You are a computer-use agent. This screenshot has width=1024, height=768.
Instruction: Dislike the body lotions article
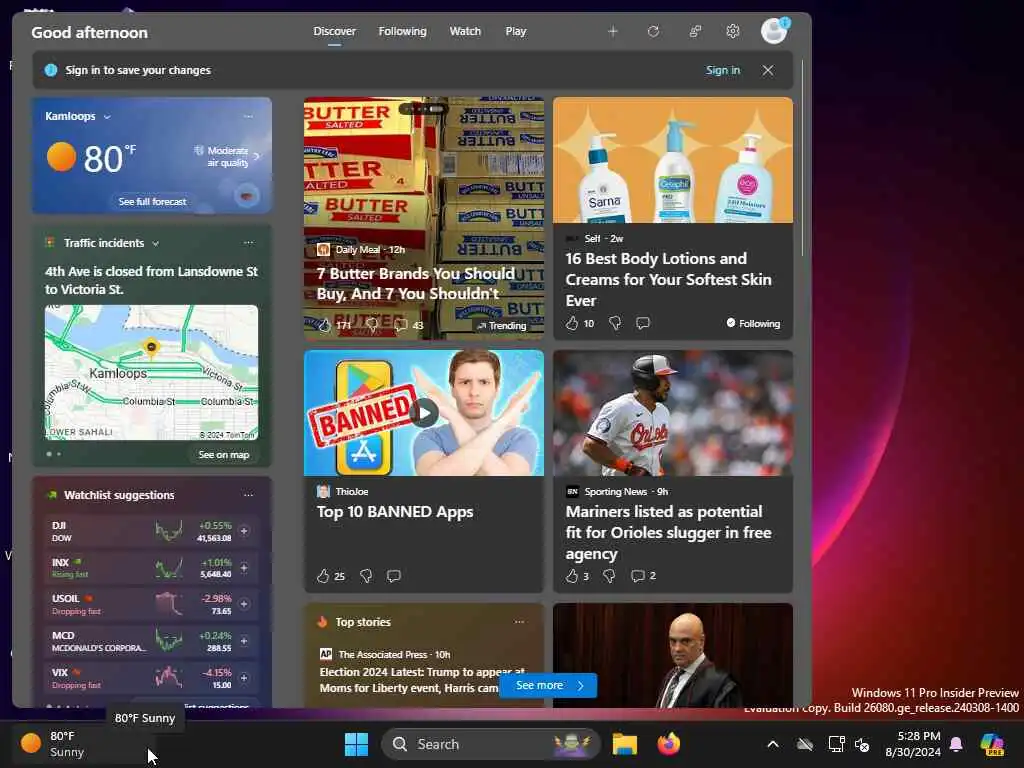615,323
